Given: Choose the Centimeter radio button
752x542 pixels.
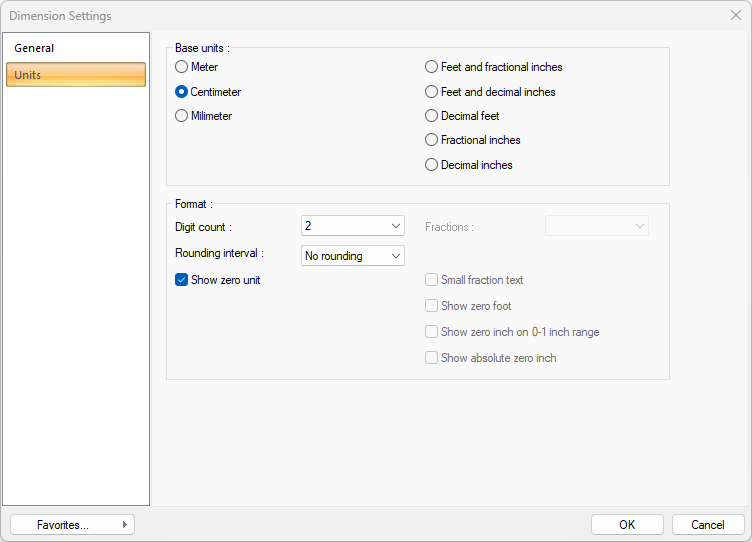Looking at the screenshot, I should 181,92.
